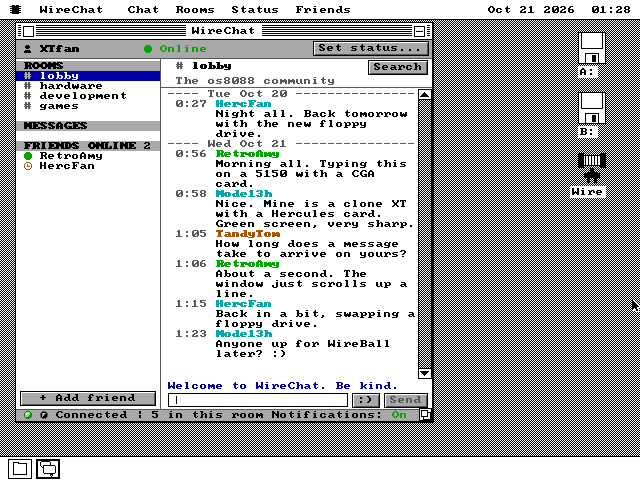Click the folder icon in the taskbar
Viewport: 640px width, 480px height.
(20, 469)
